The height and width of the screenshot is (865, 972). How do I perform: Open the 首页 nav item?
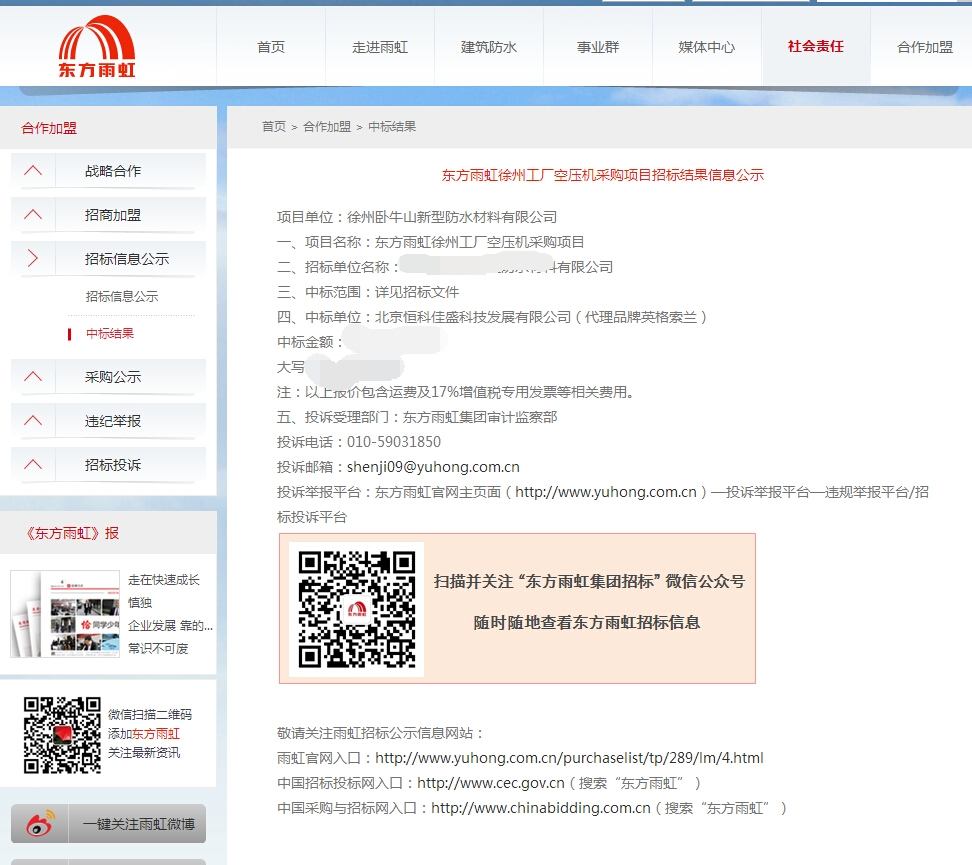coord(271,47)
